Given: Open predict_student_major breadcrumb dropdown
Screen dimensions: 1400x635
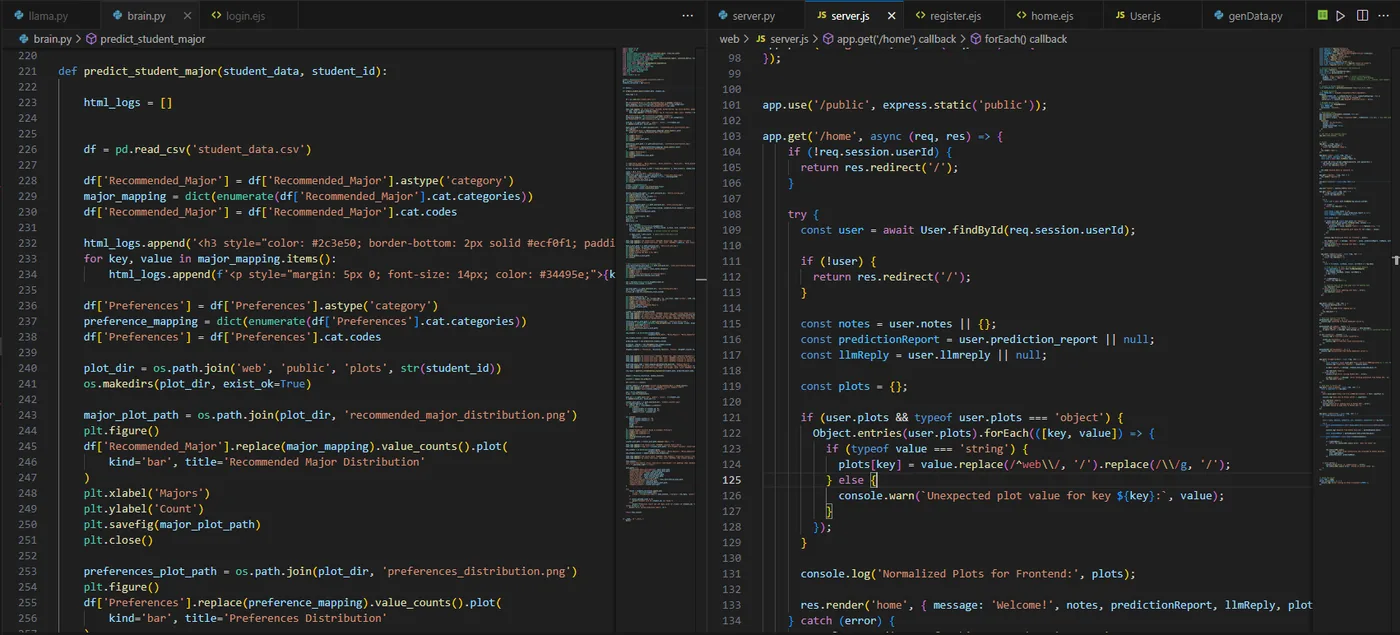Looking at the screenshot, I should tap(152, 39).
